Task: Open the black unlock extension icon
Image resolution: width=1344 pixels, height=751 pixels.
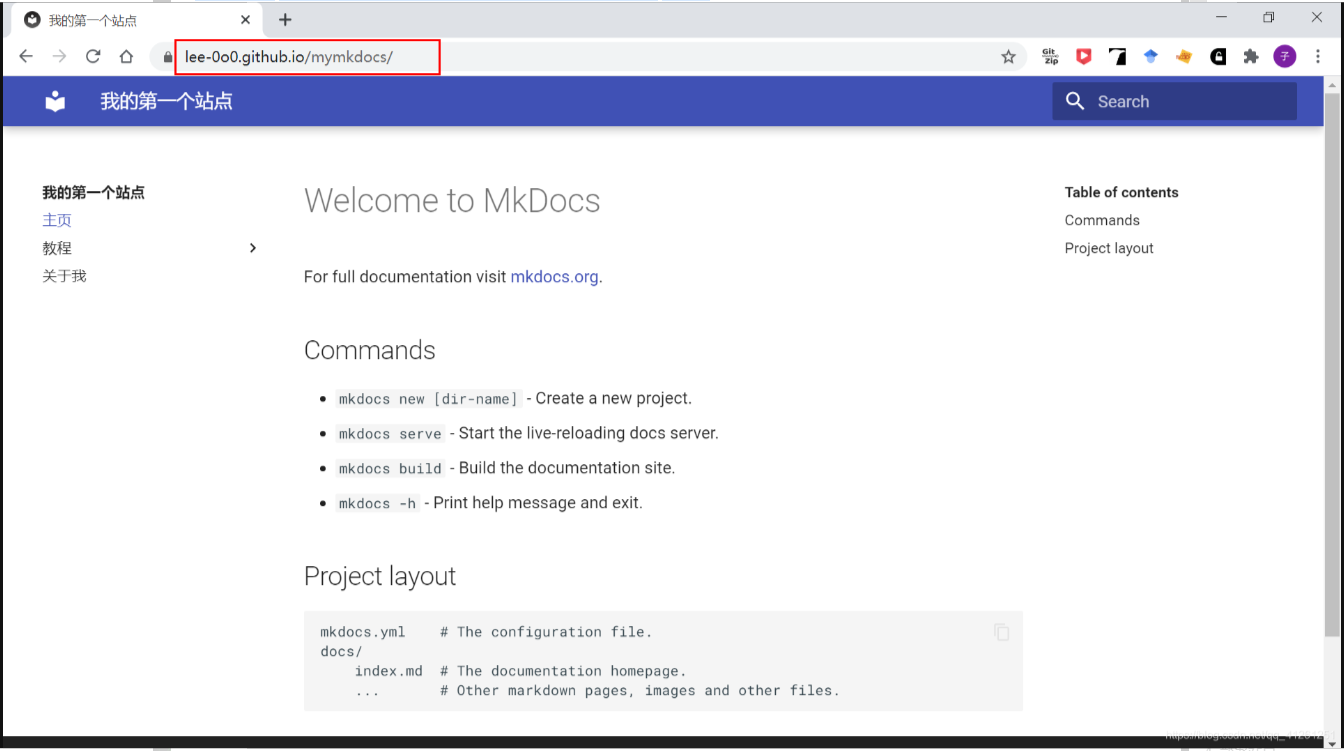Action: point(1218,57)
